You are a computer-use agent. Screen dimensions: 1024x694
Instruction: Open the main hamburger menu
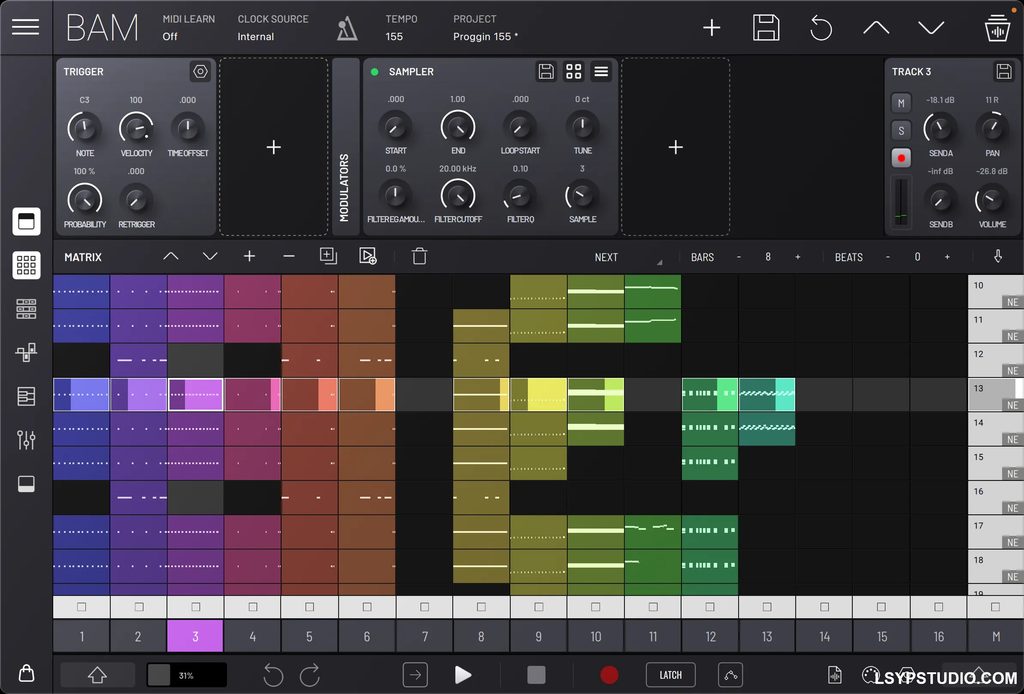pyautogui.click(x=25, y=27)
